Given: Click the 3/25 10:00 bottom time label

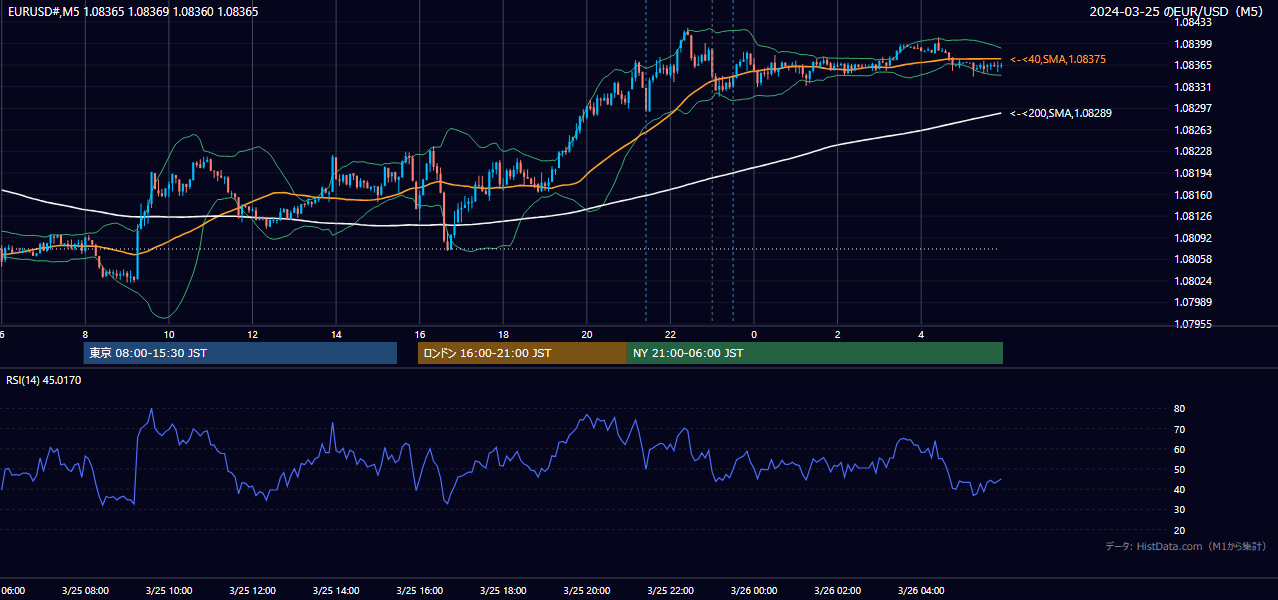Looking at the screenshot, I should [x=169, y=591].
